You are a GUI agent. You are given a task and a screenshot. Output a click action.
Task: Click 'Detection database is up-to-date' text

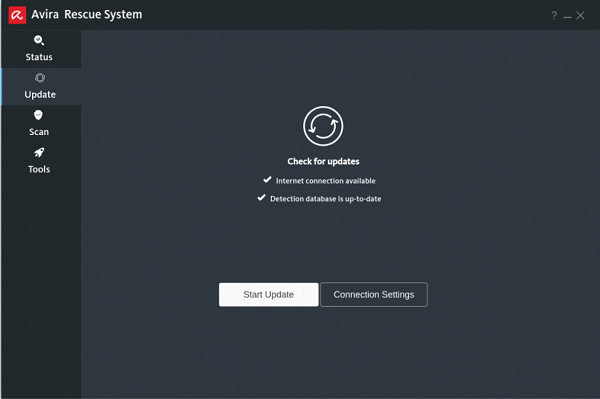click(x=326, y=199)
